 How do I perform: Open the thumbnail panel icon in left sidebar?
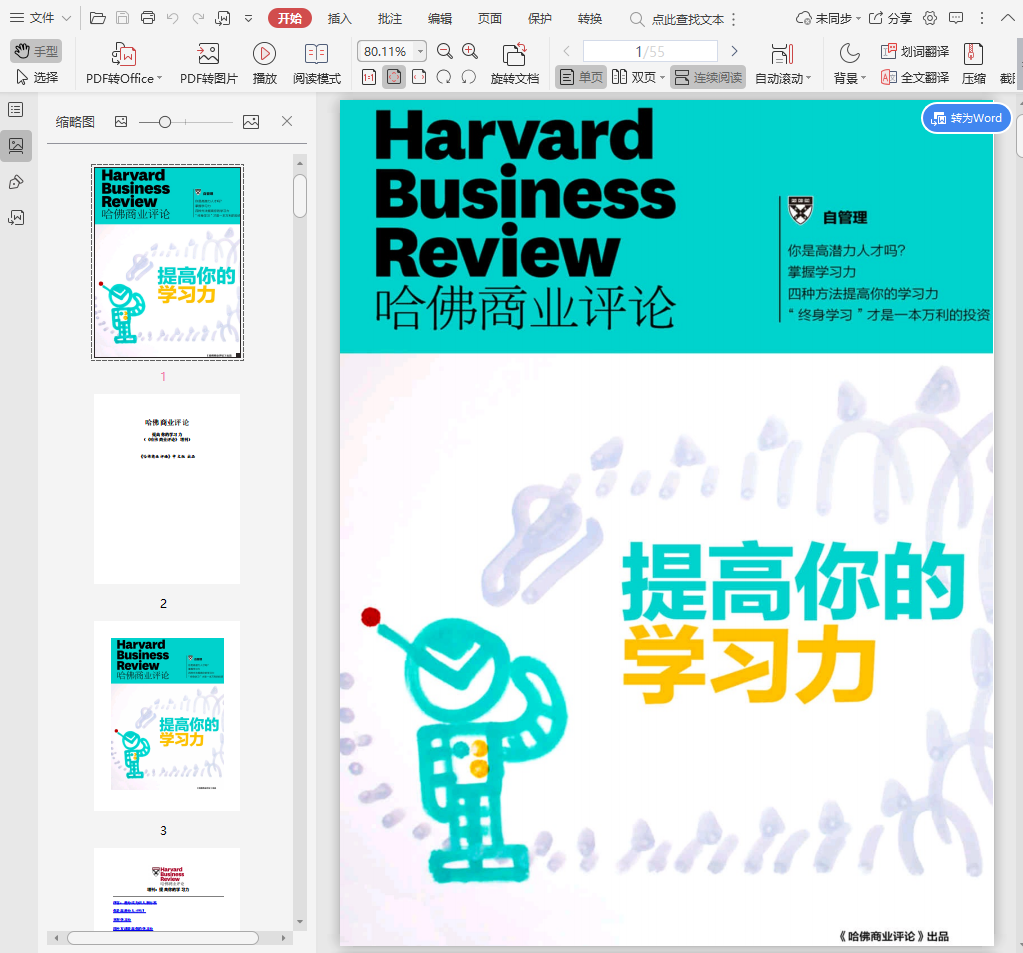16,145
